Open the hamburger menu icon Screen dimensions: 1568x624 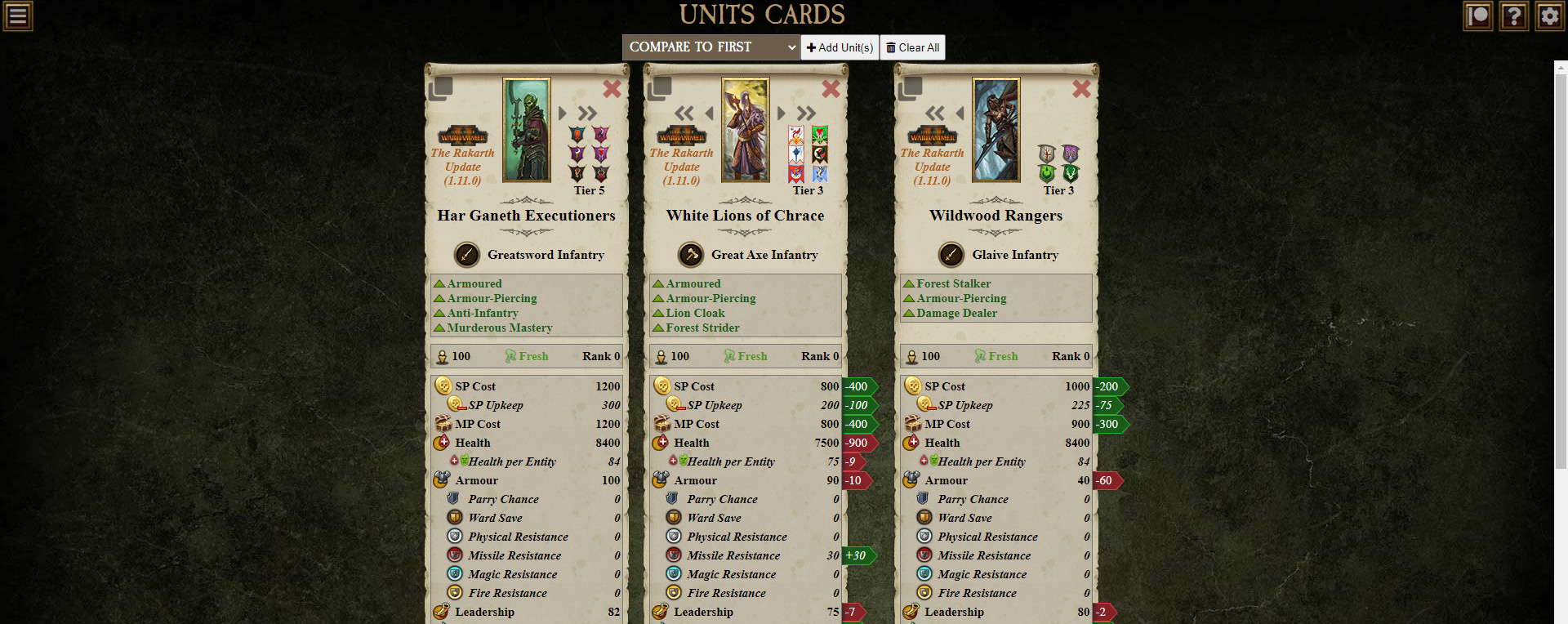18,16
